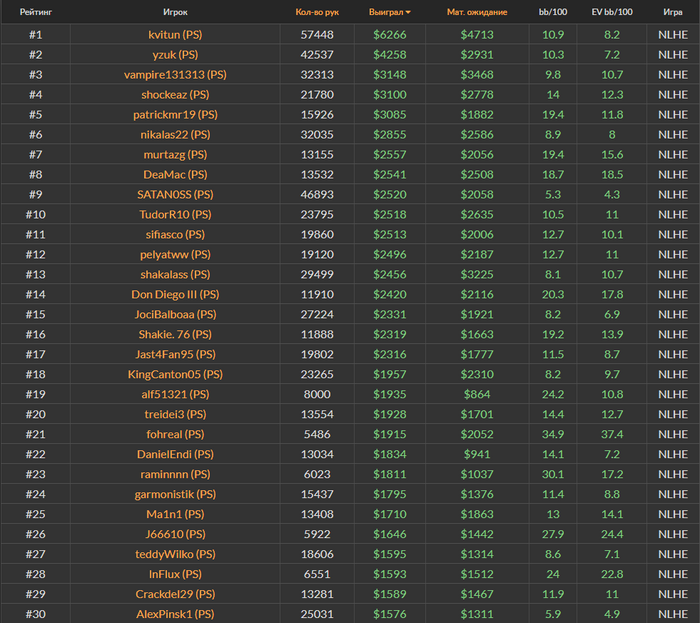
Task: Select teddyWilko (PS) in the ranking
Action: [175, 554]
